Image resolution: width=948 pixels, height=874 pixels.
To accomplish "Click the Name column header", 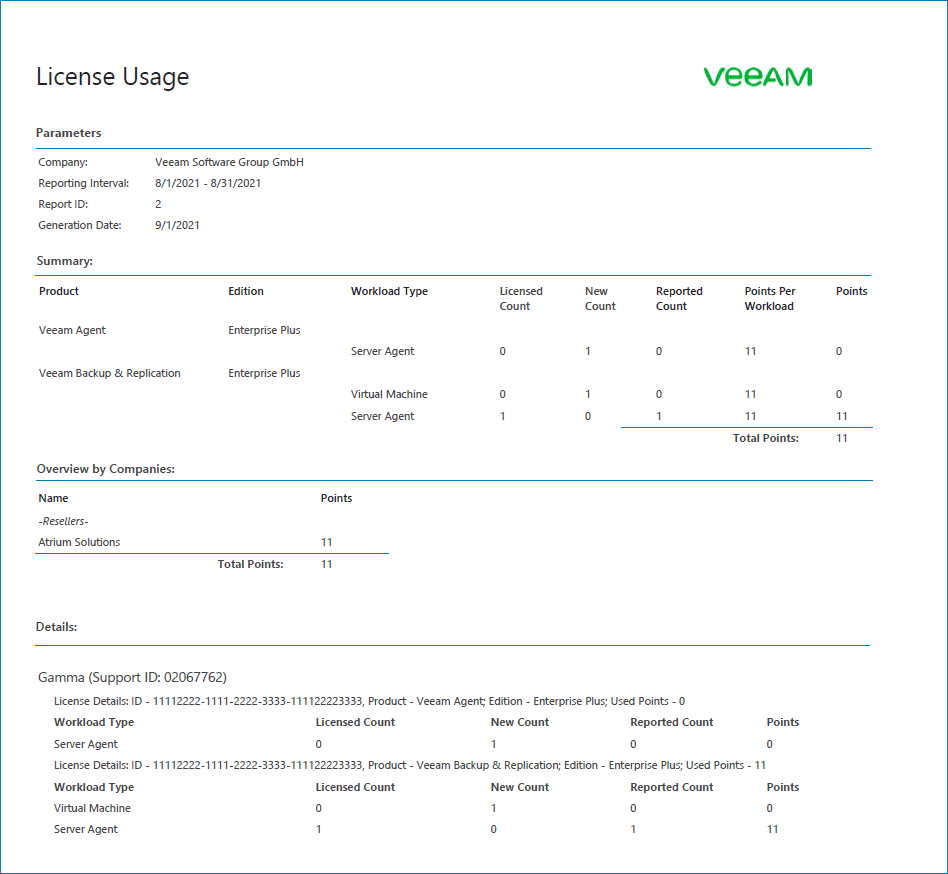I will coord(53,498).
